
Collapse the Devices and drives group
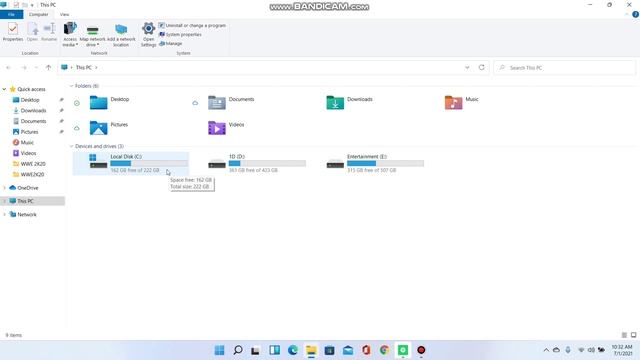point(71,146)
